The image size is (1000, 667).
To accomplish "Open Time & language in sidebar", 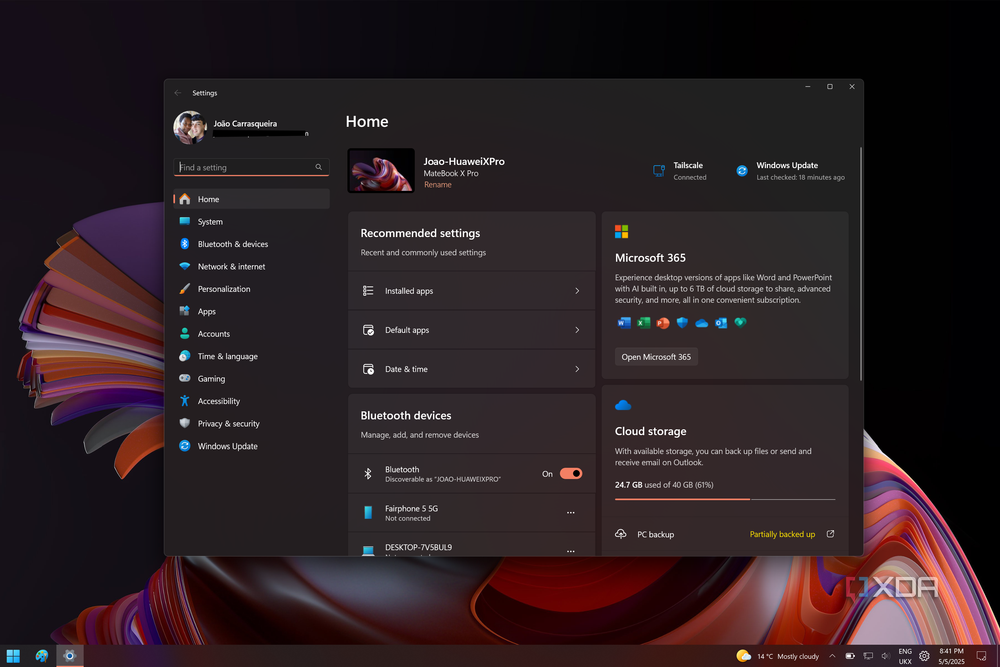I will (251, 356).
